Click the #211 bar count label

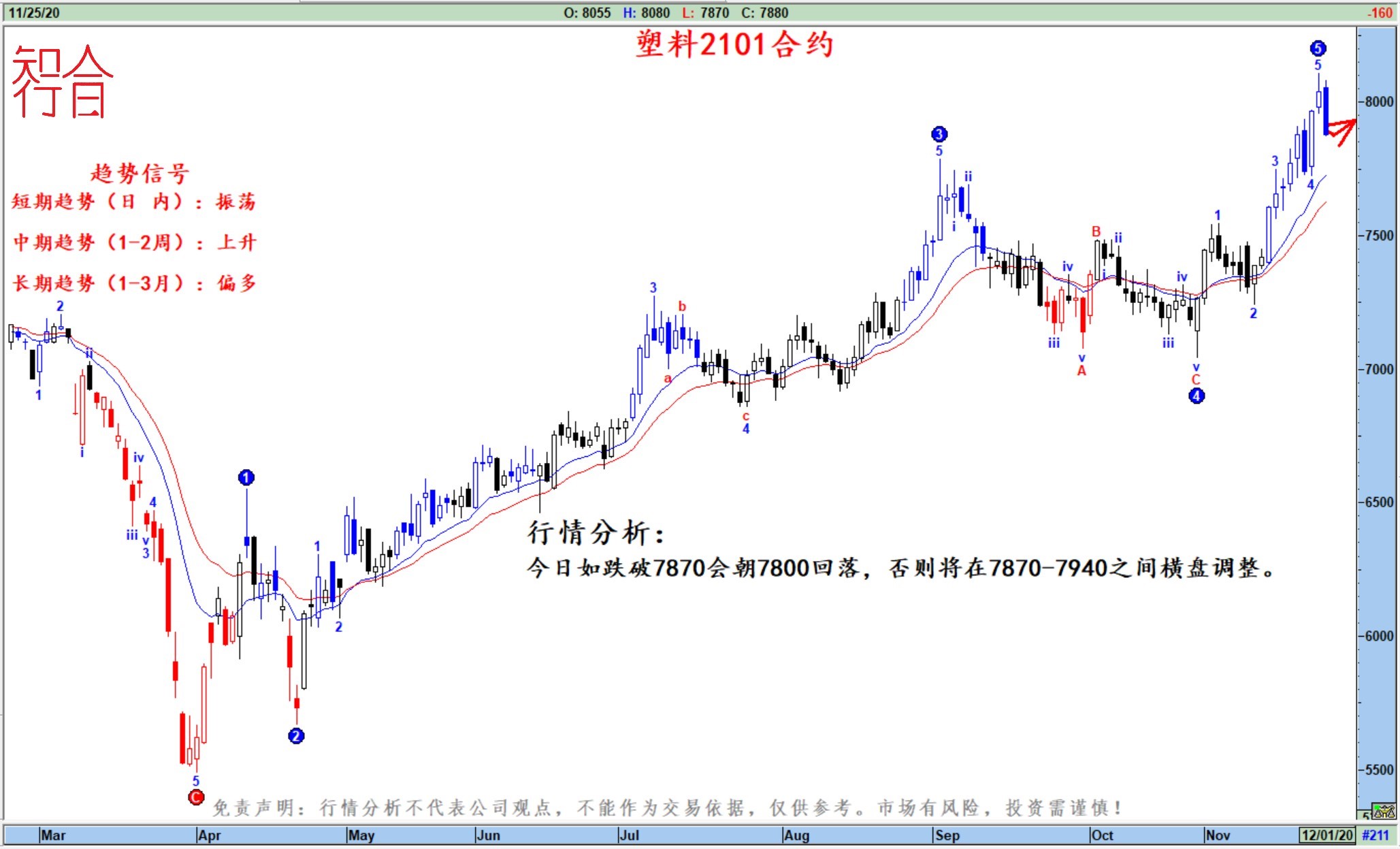pos(1375,835)
